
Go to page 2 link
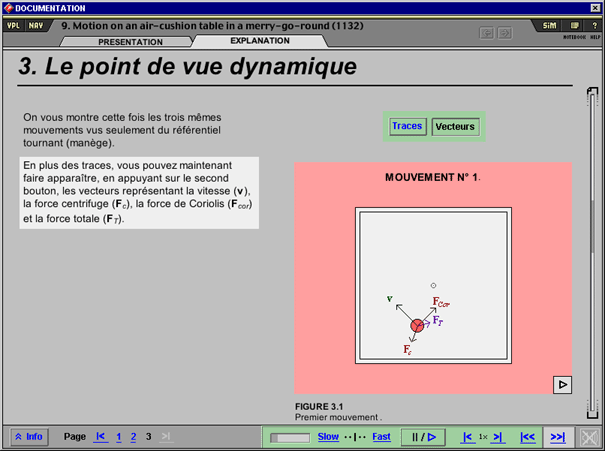coord(133,437)
